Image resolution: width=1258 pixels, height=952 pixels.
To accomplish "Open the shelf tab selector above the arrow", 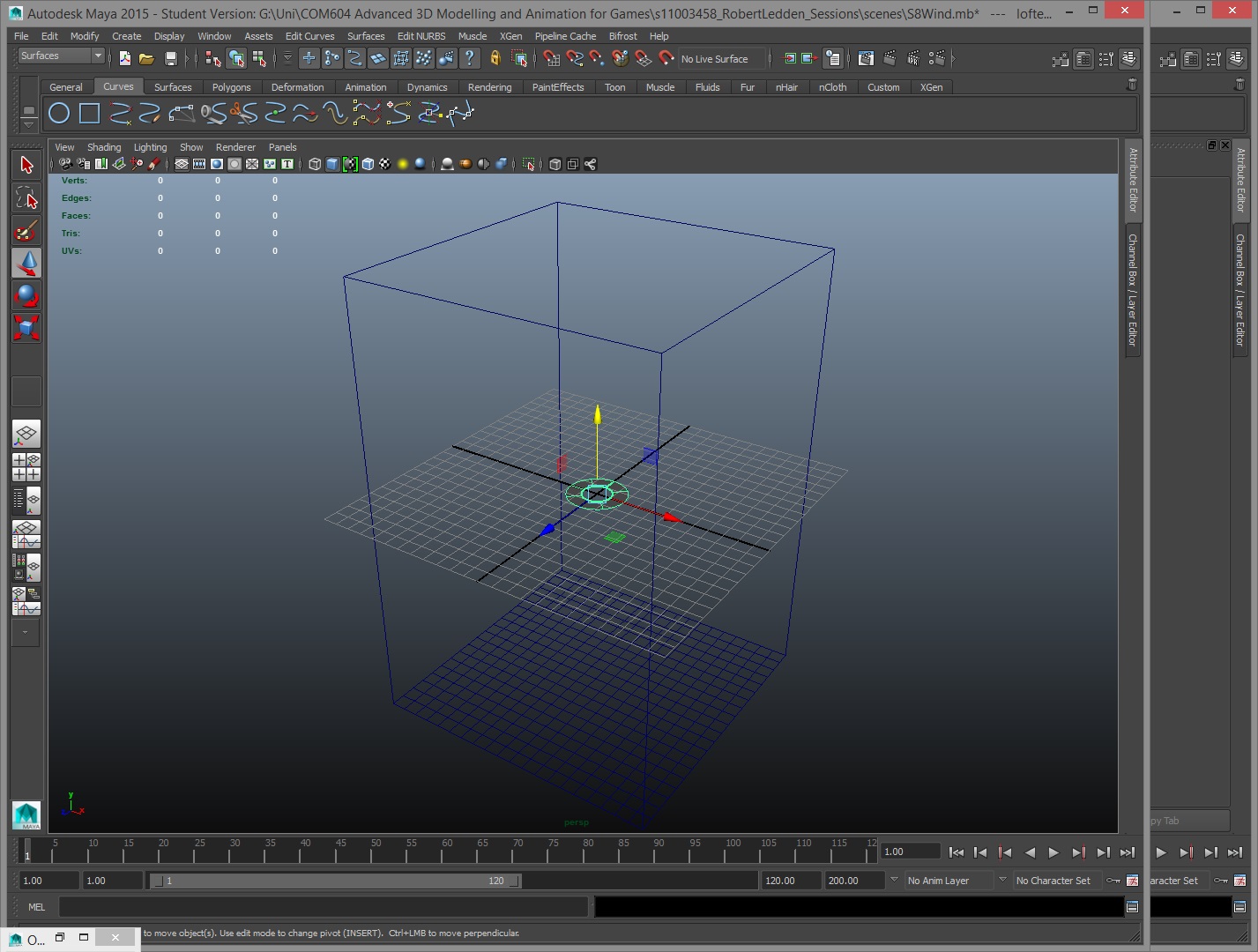I will tap(28, 111).
